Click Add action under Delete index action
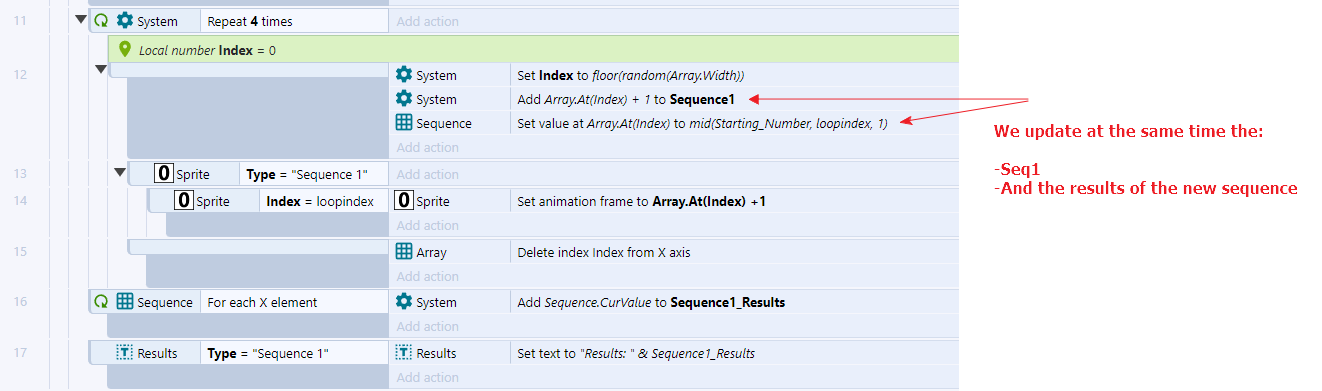 point(427,277)
